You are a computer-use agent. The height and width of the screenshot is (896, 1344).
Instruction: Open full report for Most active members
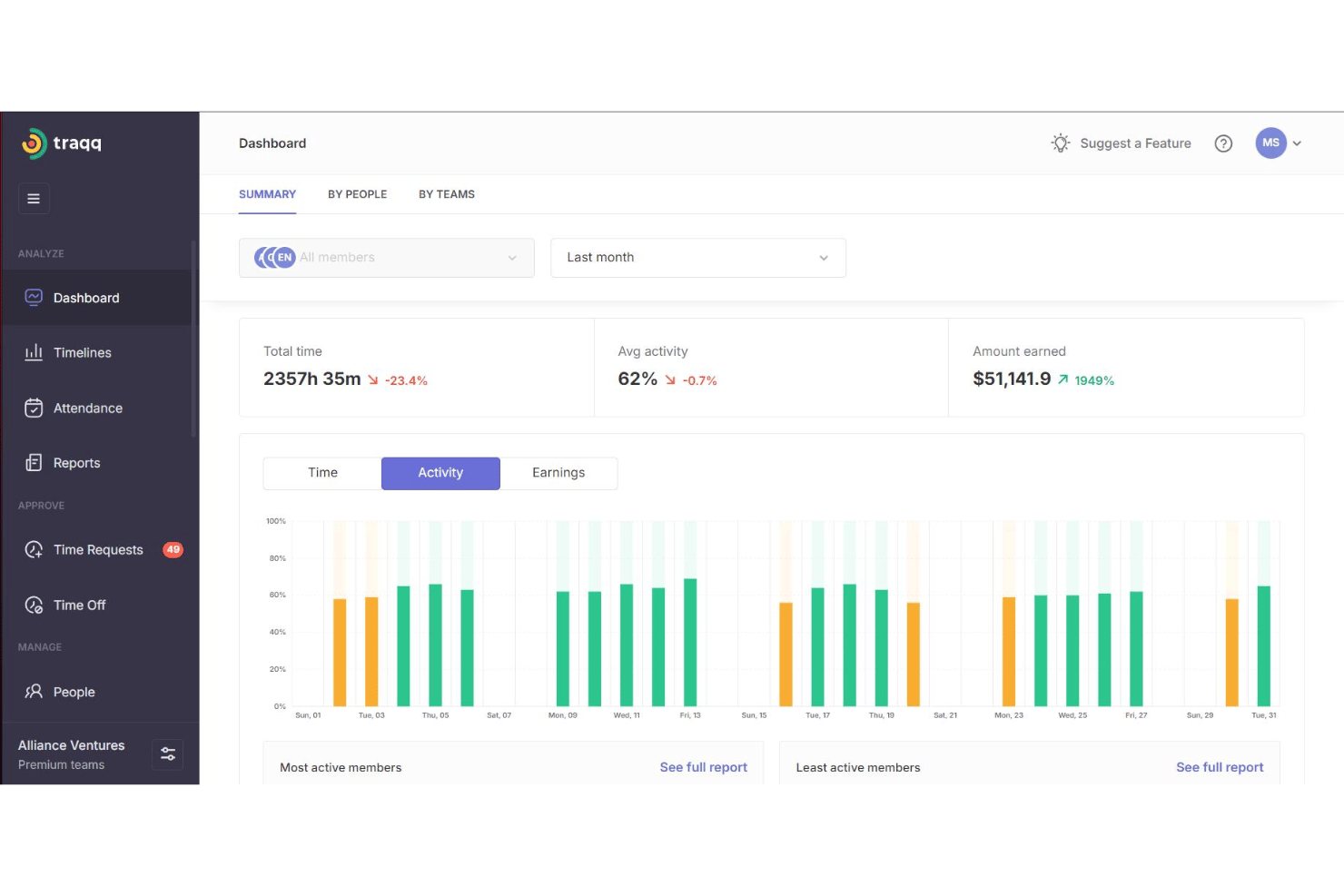(704, 767)
